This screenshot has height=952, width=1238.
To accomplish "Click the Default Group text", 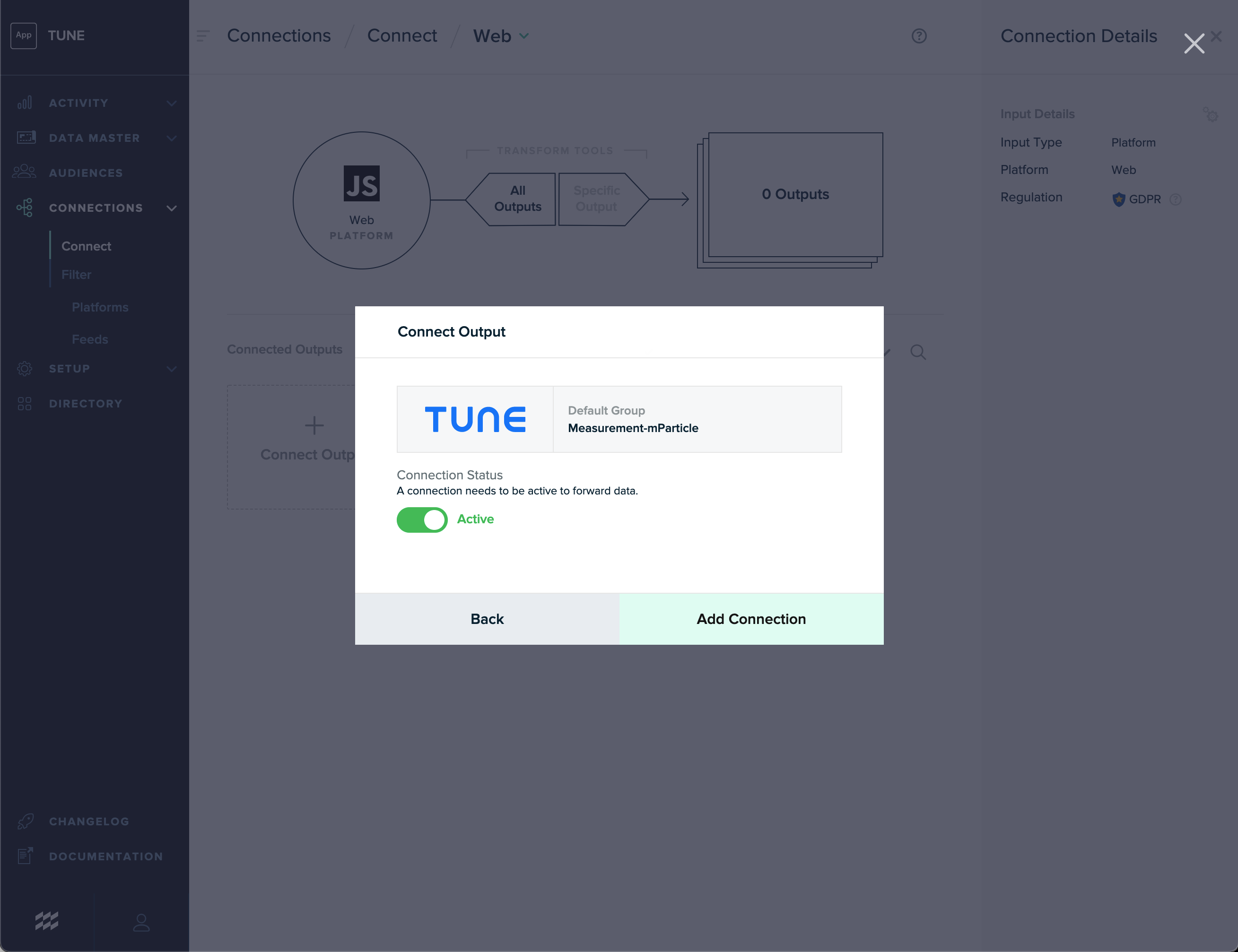I will (606, 410).
